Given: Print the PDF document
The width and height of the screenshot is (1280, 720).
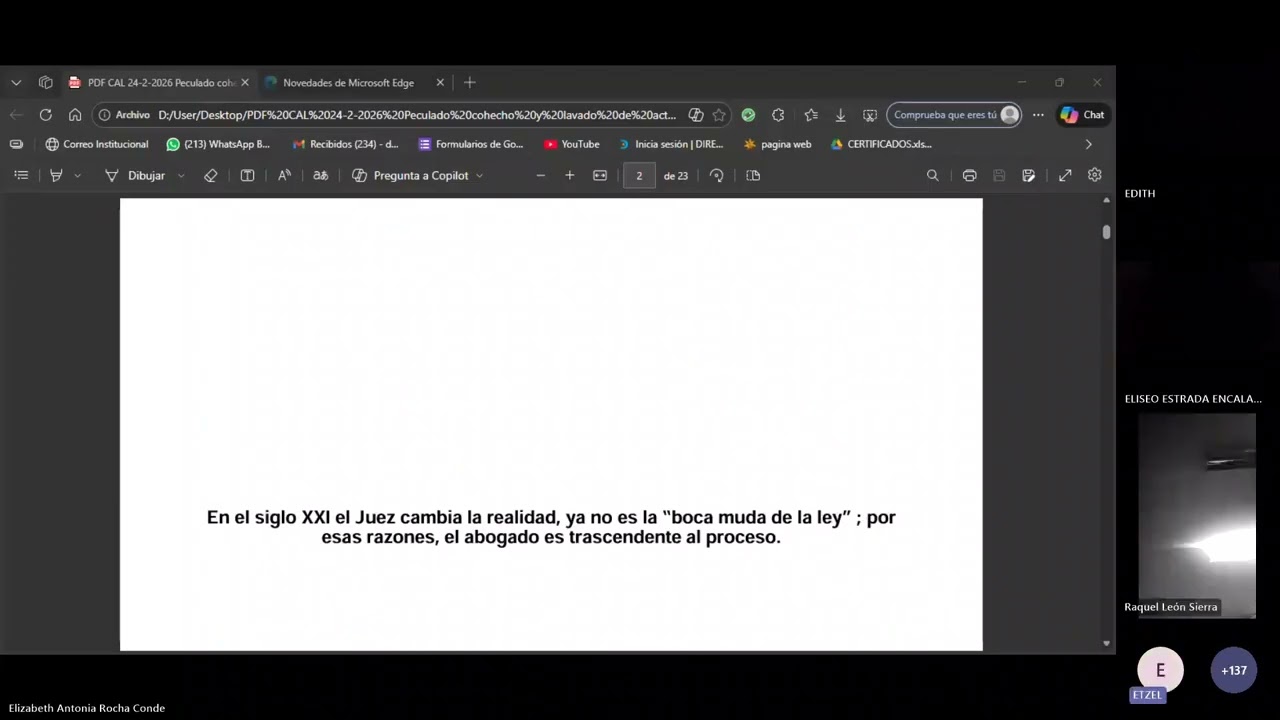Looking at the screenshot, I should click(969, 175).
